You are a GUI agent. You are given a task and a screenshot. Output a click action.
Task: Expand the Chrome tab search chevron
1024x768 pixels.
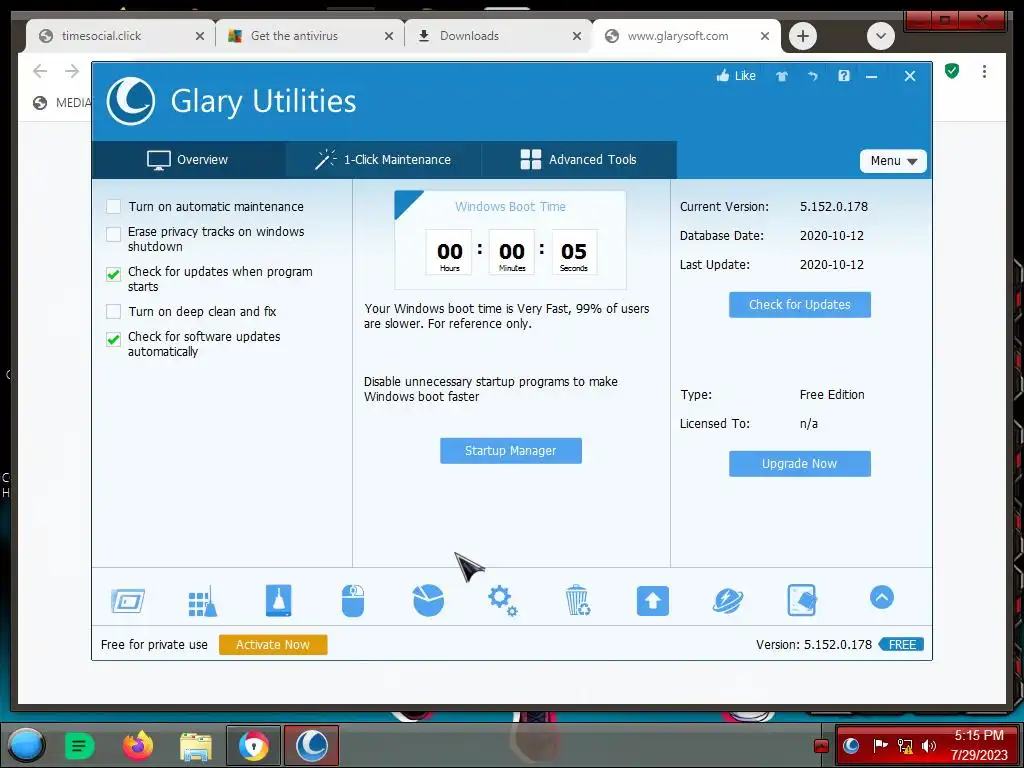click(880, 36)
